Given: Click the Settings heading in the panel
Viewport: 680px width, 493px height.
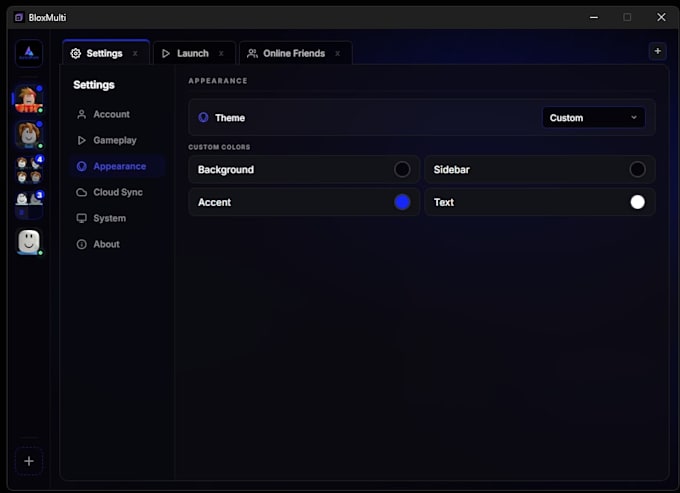Looking at the screenshot, I should click(94, 85).
